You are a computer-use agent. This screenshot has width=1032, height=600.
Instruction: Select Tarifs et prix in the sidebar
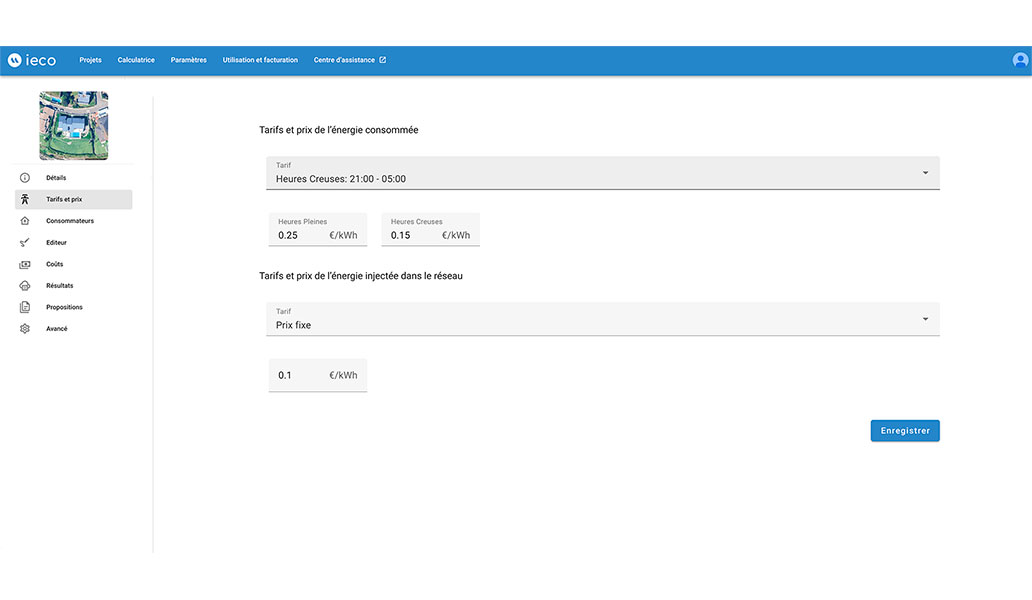73,200
